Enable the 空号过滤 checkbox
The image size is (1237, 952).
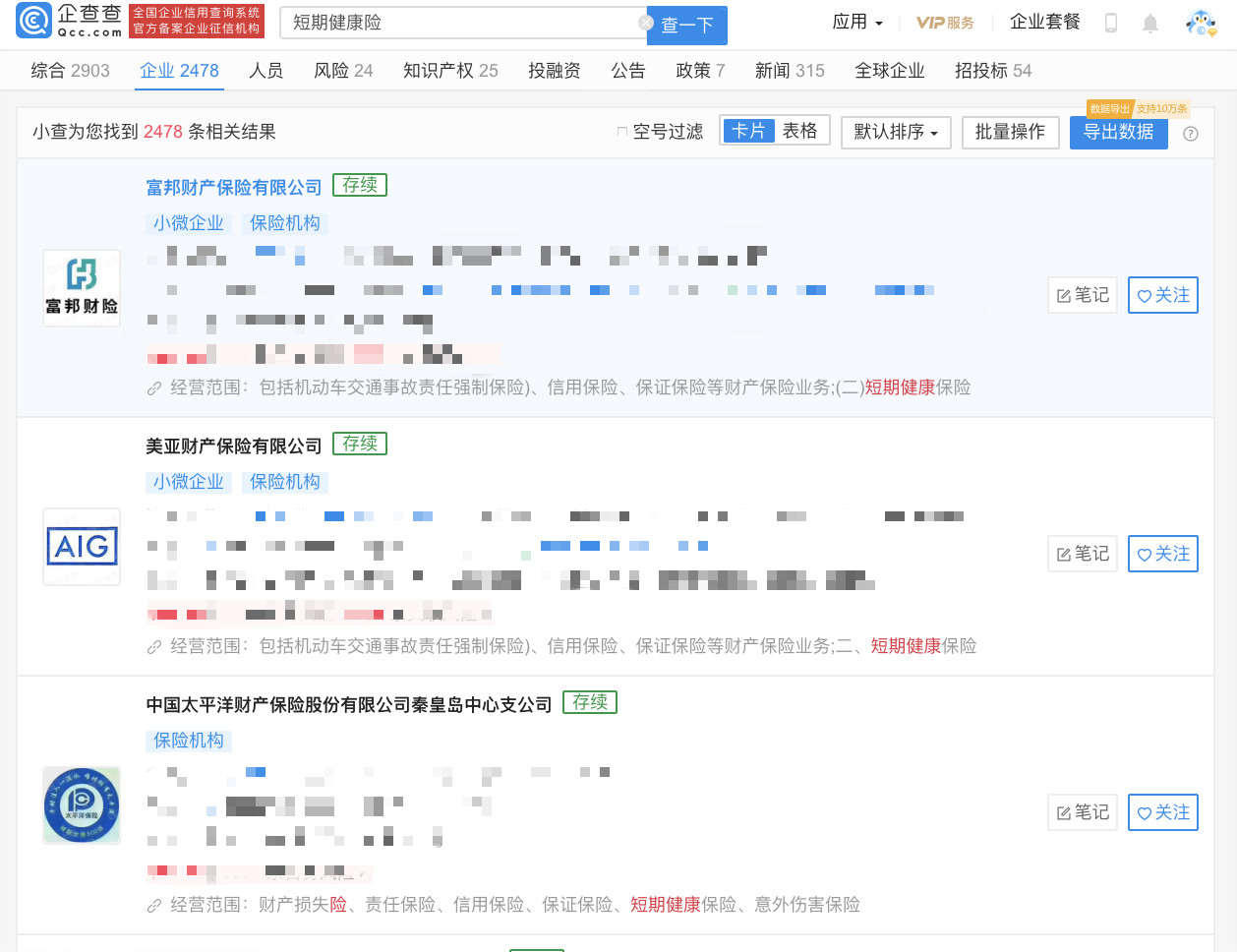[621, 132]
